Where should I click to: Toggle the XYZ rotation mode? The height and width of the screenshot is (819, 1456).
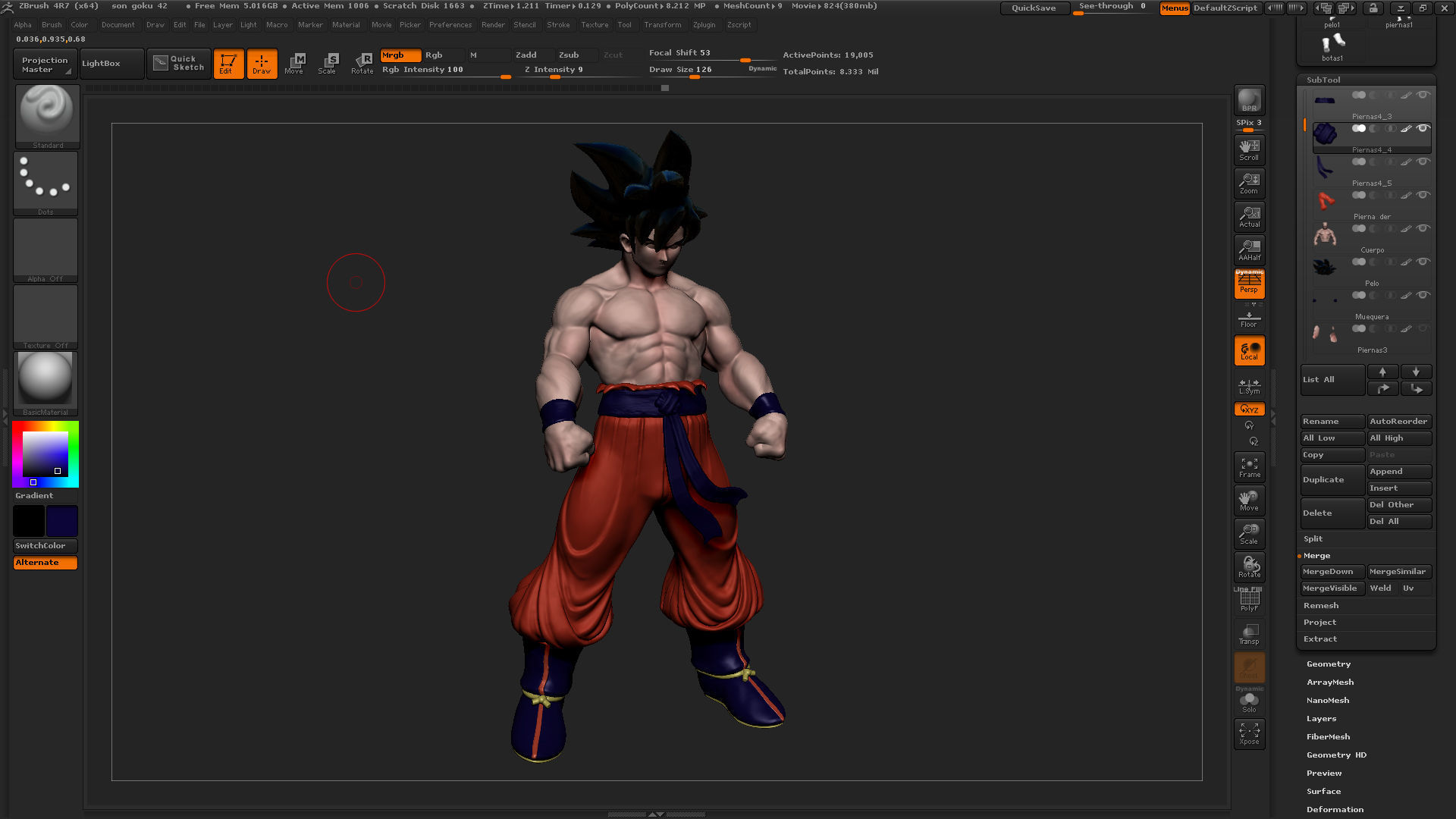tap(1249, 409)
